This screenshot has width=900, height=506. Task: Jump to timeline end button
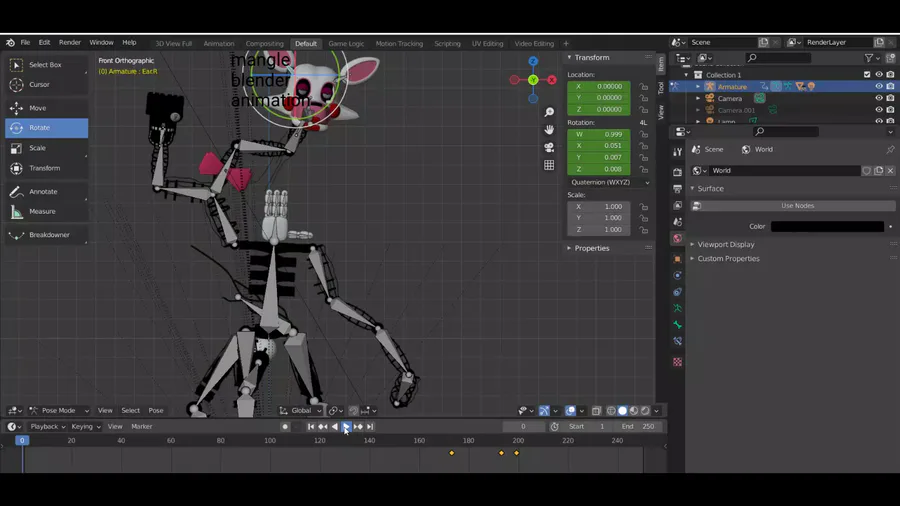click(370, 427)
